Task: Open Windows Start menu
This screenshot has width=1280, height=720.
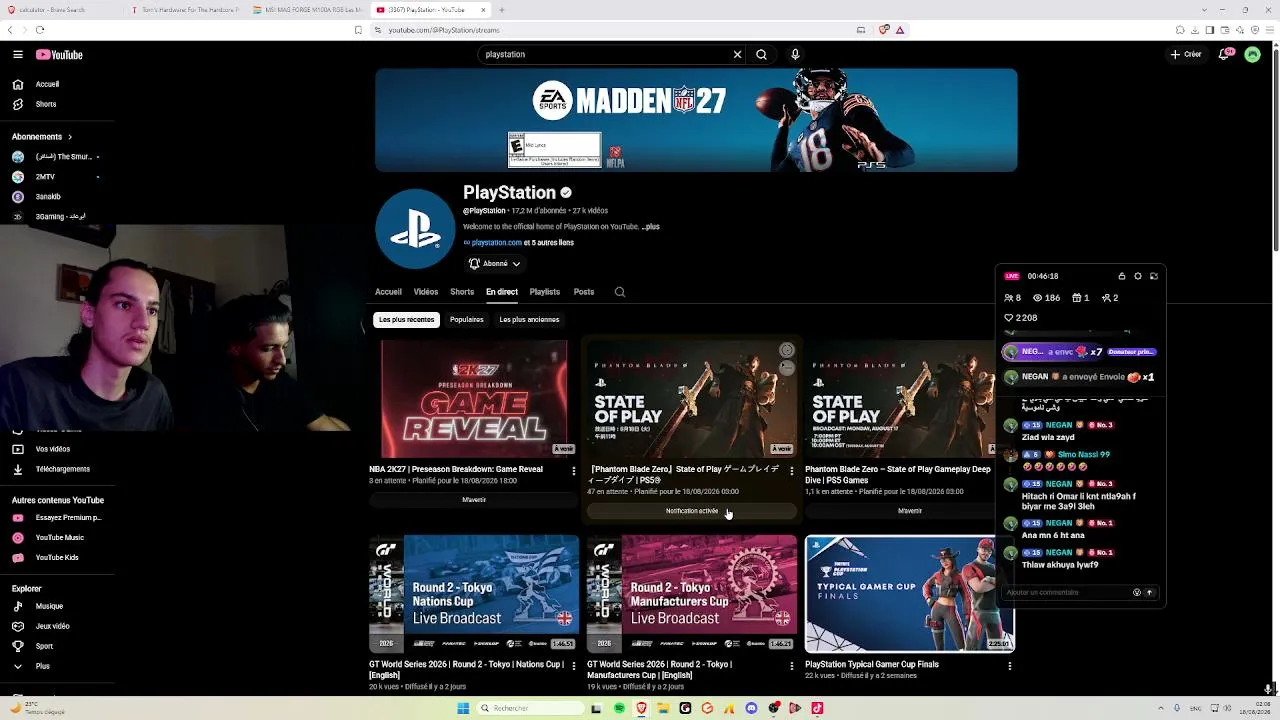Action: pyautogui.click(x=463, y=708)
